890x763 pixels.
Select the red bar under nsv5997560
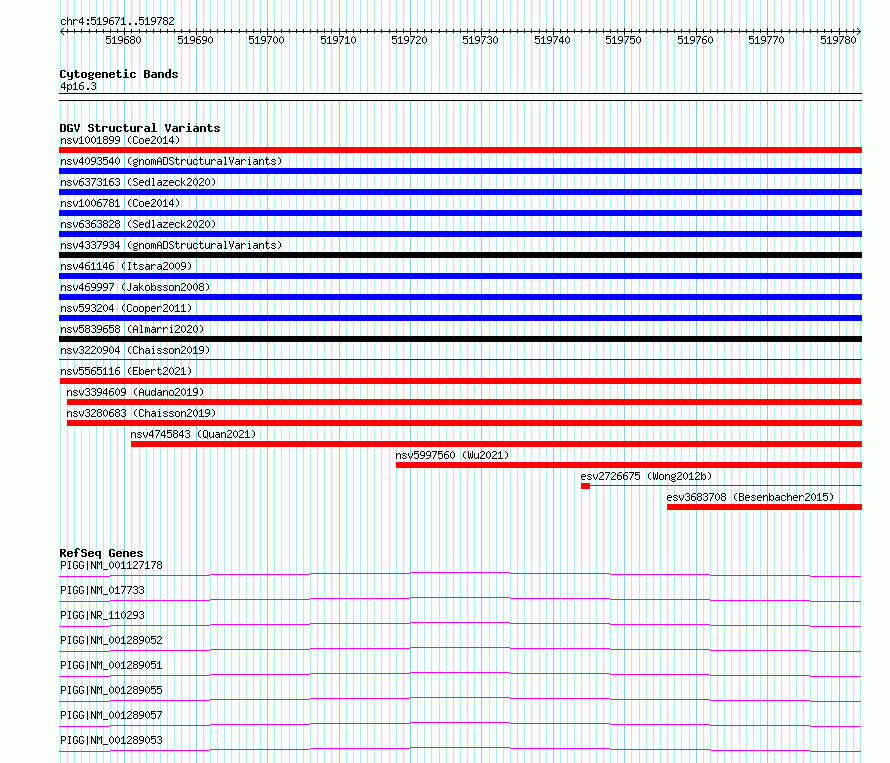(x=629, y=465)
